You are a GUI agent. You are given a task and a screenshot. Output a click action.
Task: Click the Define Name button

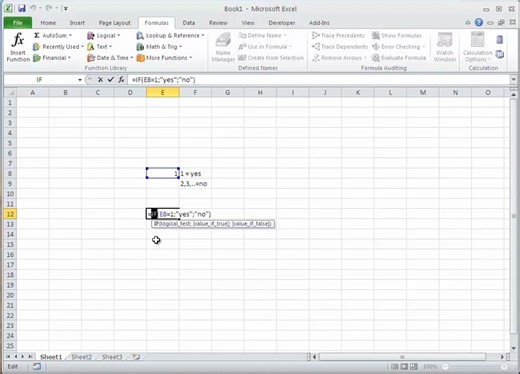(x=263, y=35)
